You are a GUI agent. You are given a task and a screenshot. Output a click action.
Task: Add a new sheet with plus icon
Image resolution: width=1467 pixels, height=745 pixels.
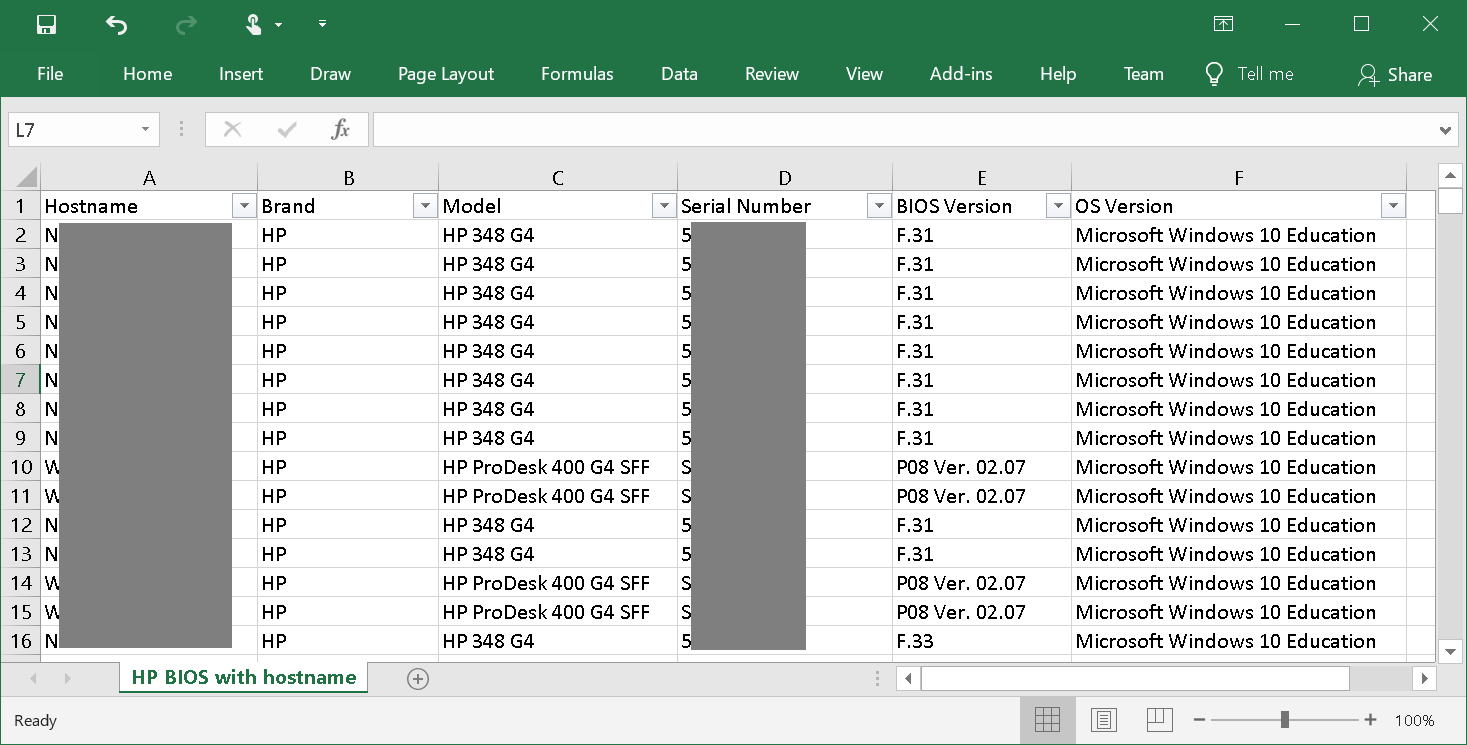pos(418,679)
